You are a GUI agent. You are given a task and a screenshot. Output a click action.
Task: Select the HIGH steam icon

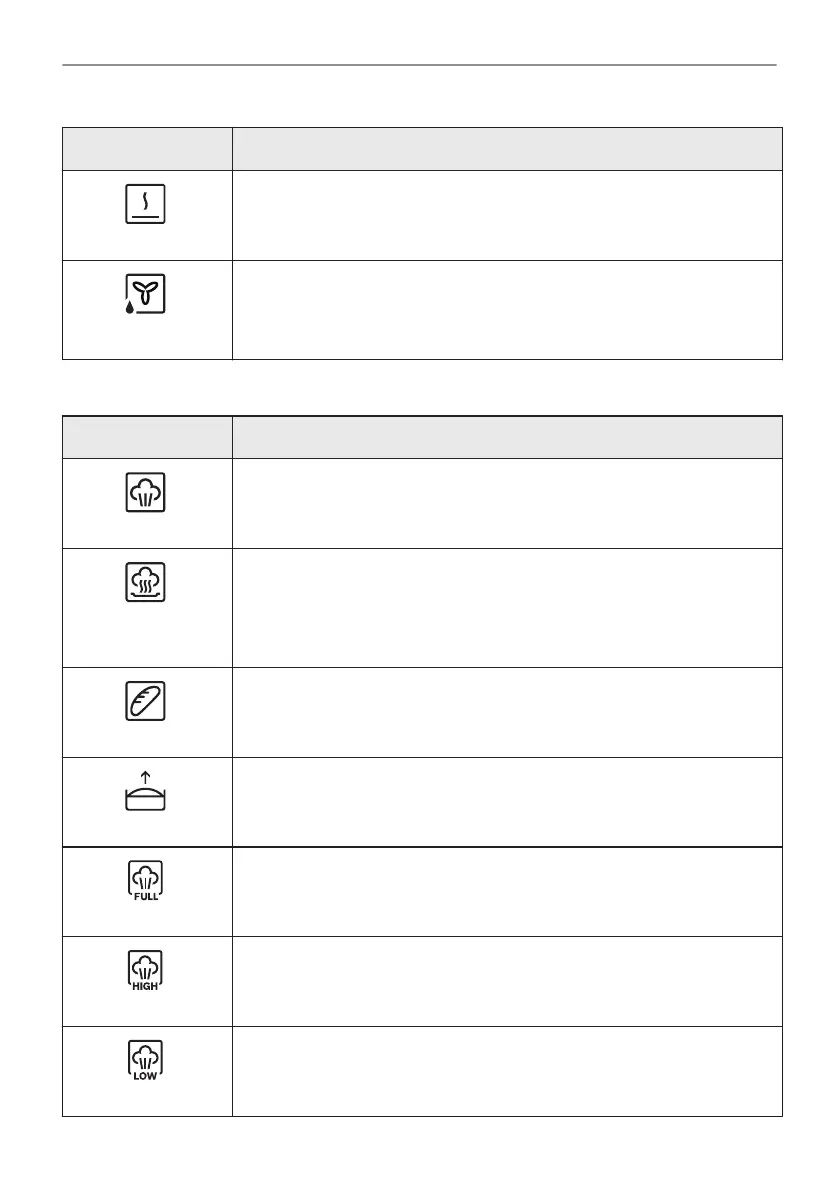pyautogui.click(x=145, y=971)
